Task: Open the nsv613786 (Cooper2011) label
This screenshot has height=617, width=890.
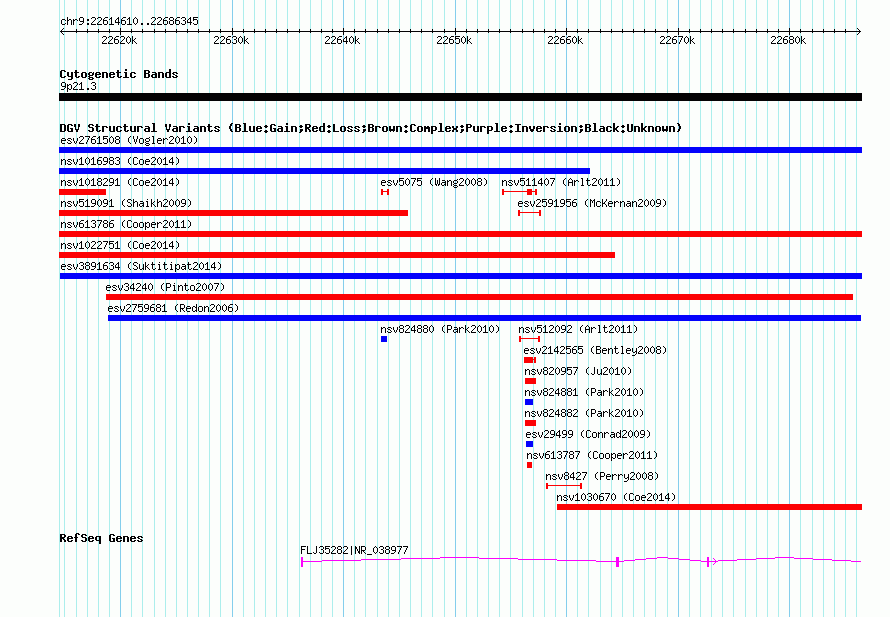Action: [x=126, y=224]
